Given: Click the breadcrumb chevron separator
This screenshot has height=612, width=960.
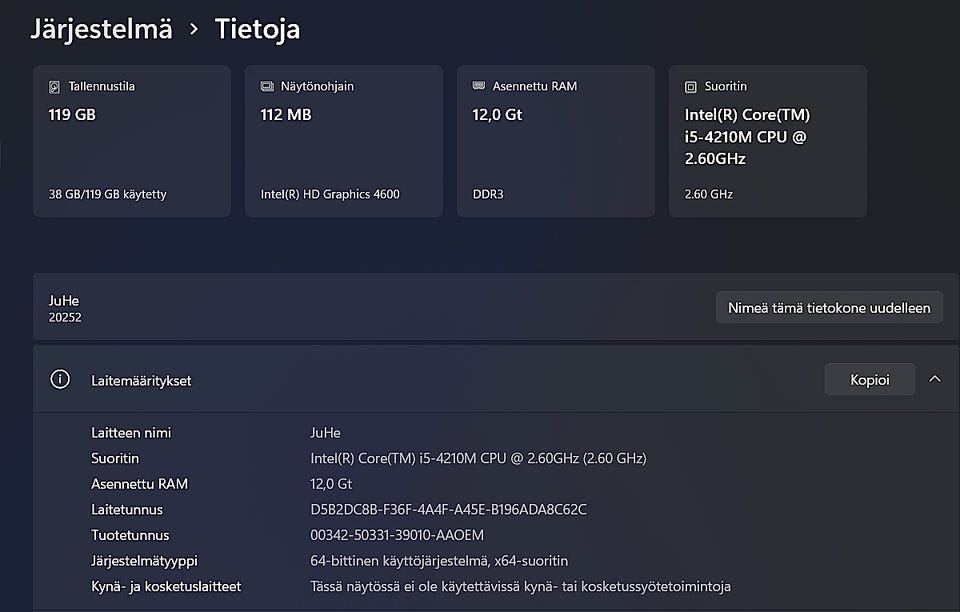Looking at the screenshot, I should click(194, 30).
